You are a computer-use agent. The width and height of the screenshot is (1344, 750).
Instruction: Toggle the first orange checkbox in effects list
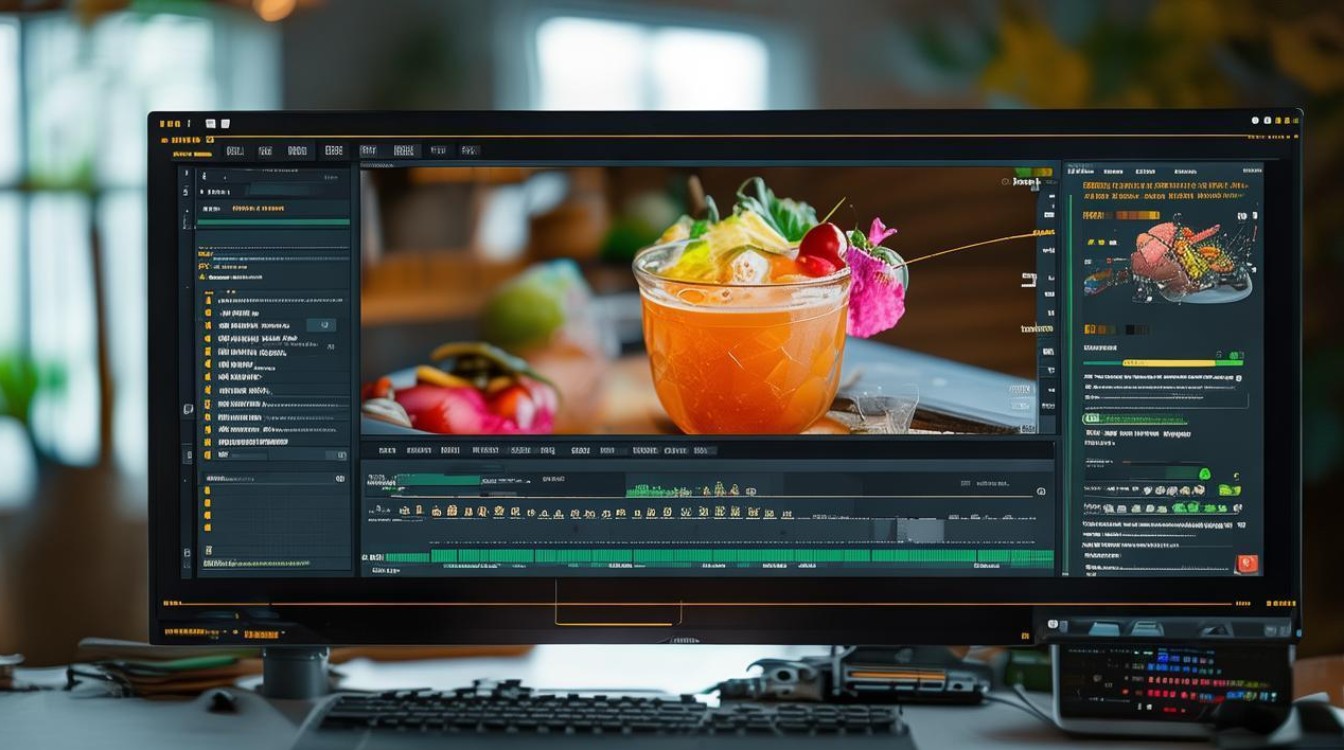(208, 299)
